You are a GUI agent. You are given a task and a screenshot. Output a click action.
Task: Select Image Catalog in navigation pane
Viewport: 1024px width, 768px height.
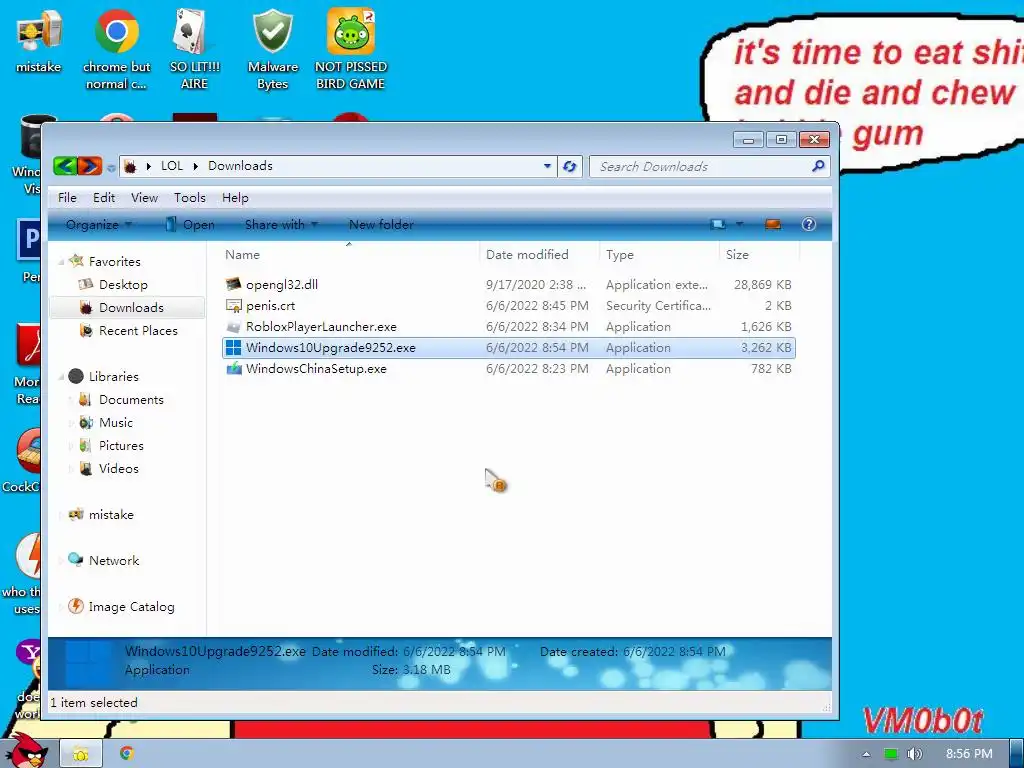pos(131,607)
